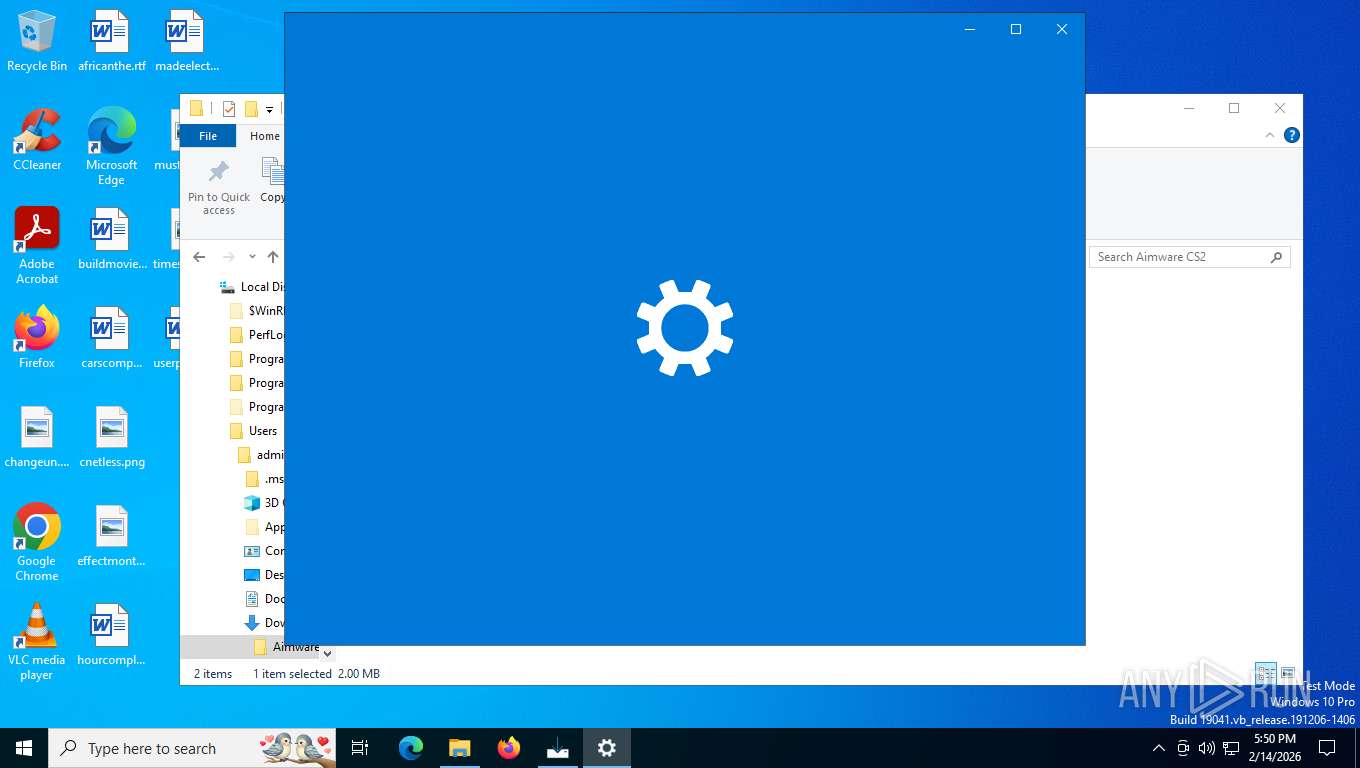Minimize the Settings splash window
The image size is (1360, 768).
(970, 29)
